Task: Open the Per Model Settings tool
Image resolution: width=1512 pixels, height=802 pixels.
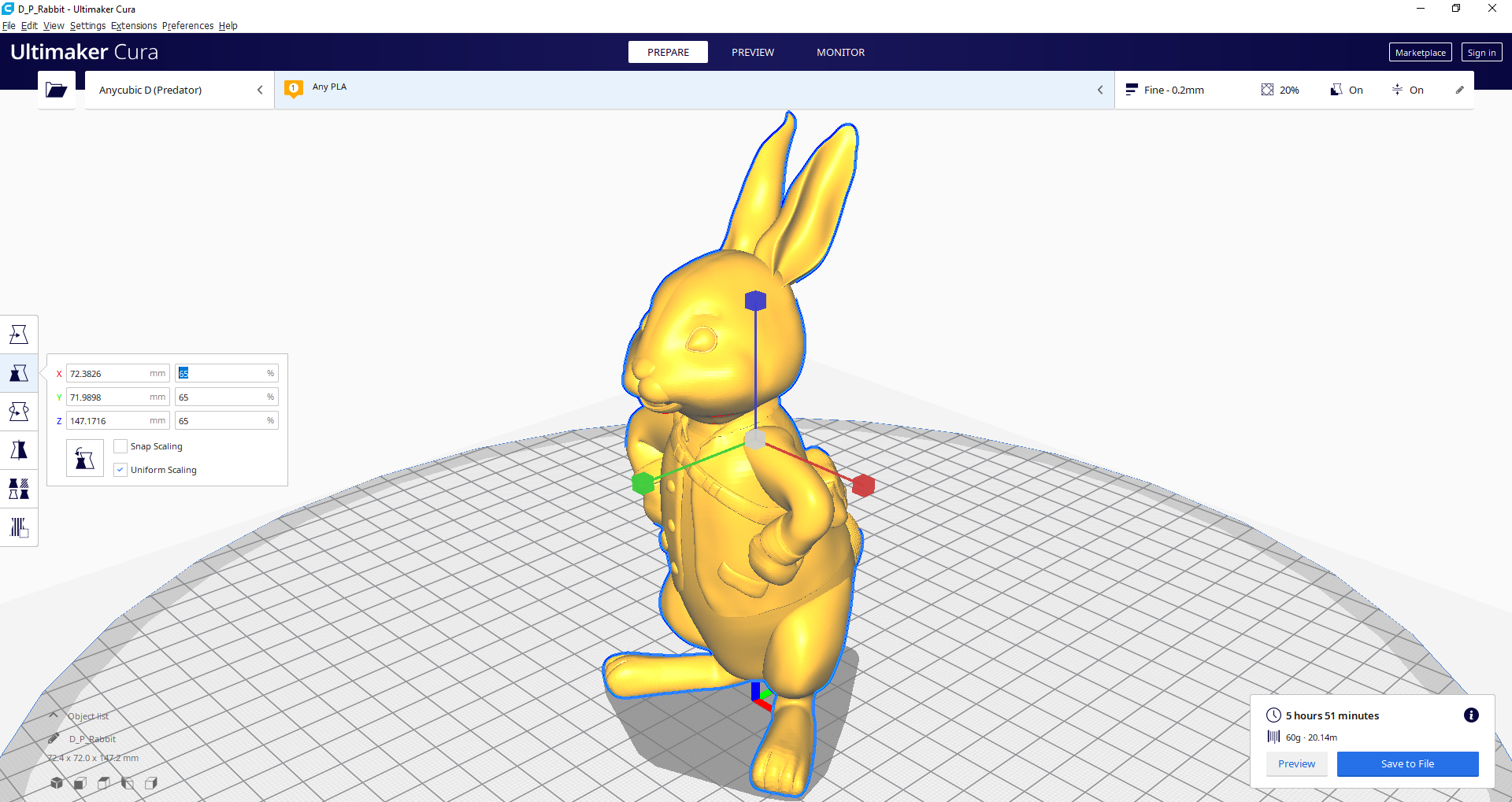Action: pos(19,489)
